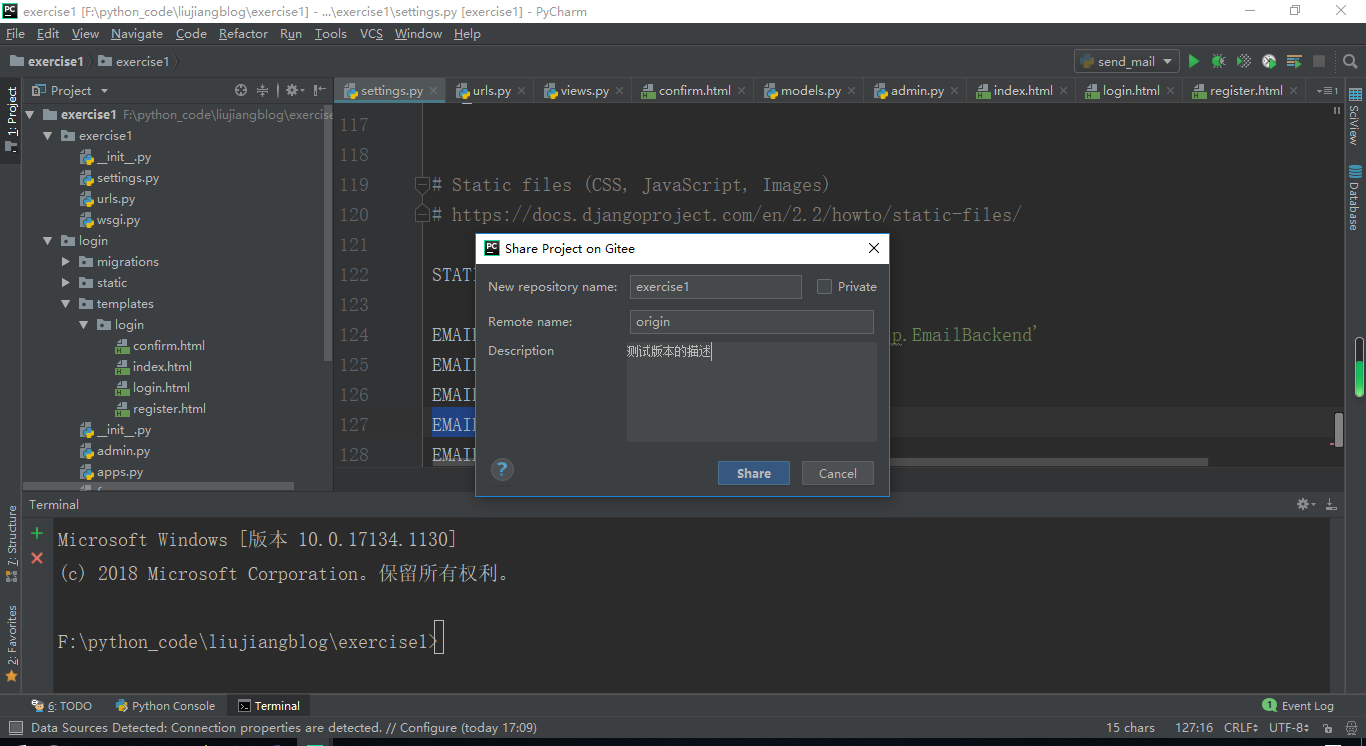Run with coverage icon in toolbar
The image size is (1366, 746).
pyautogui.click(x=1244, y=61)
